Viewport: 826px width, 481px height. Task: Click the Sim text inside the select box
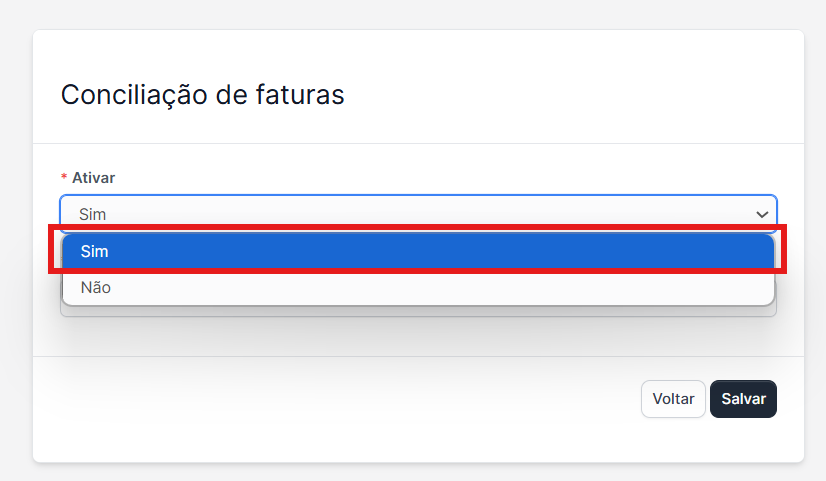93,214
